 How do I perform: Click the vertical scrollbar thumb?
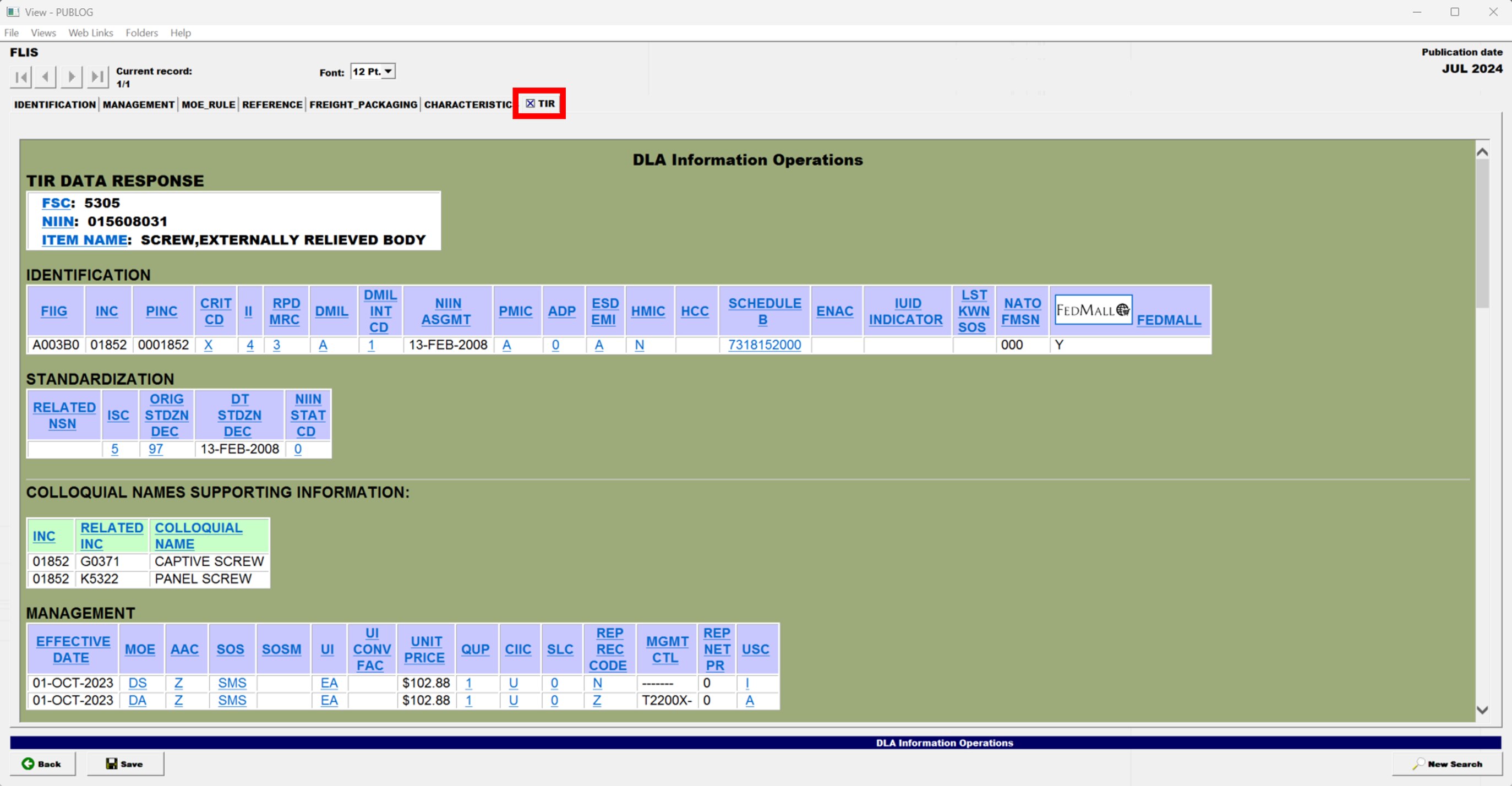[1482, 233]
